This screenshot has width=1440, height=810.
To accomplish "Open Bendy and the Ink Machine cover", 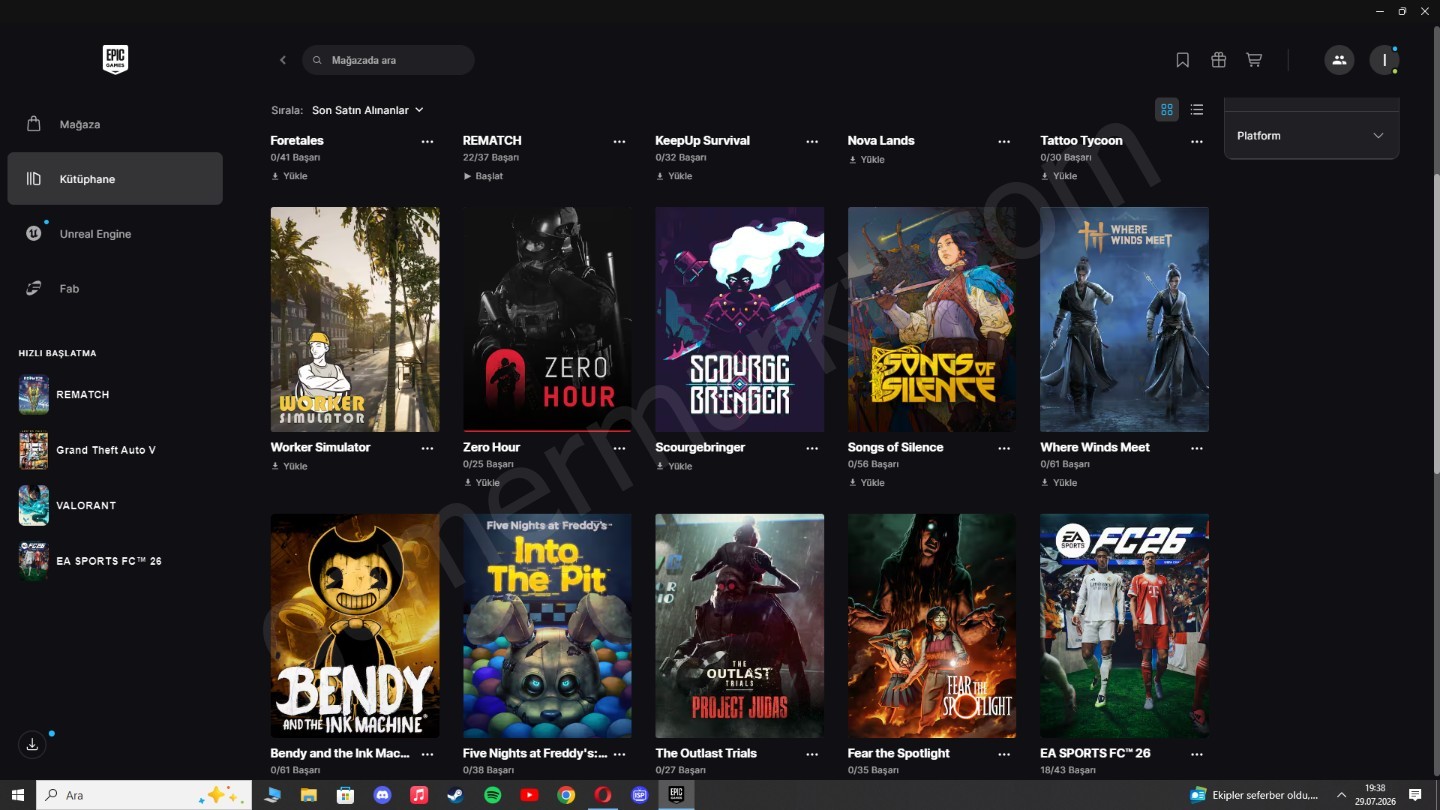I will click(355, 626).
